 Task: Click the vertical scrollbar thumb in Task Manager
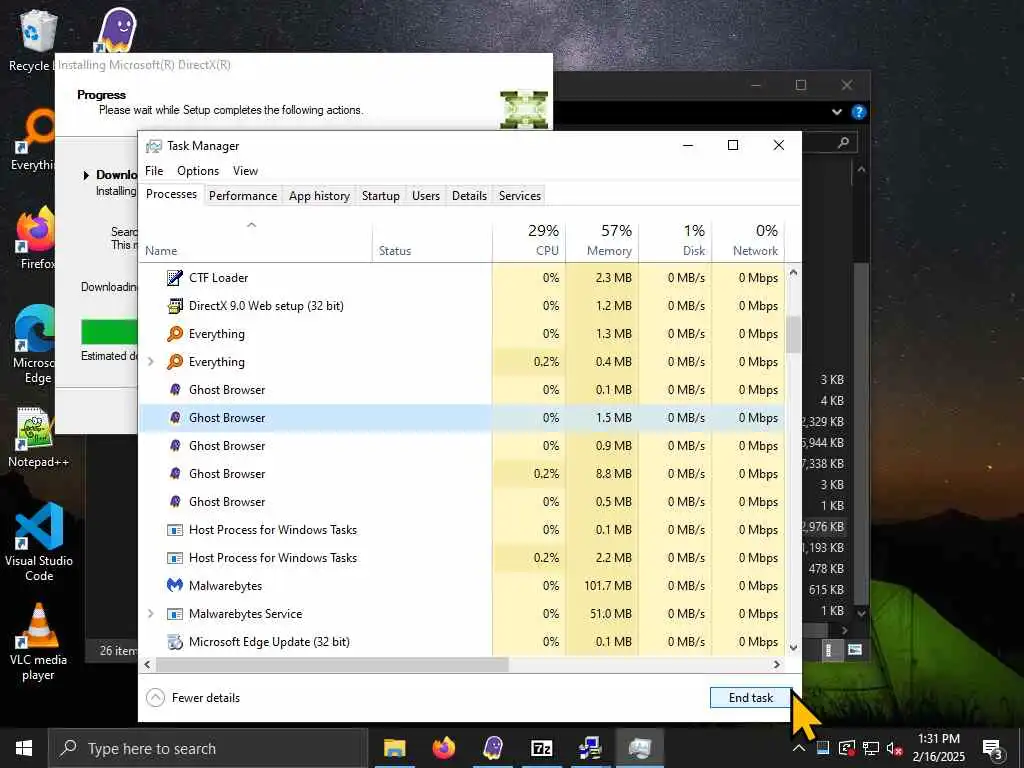pos(793,334)
